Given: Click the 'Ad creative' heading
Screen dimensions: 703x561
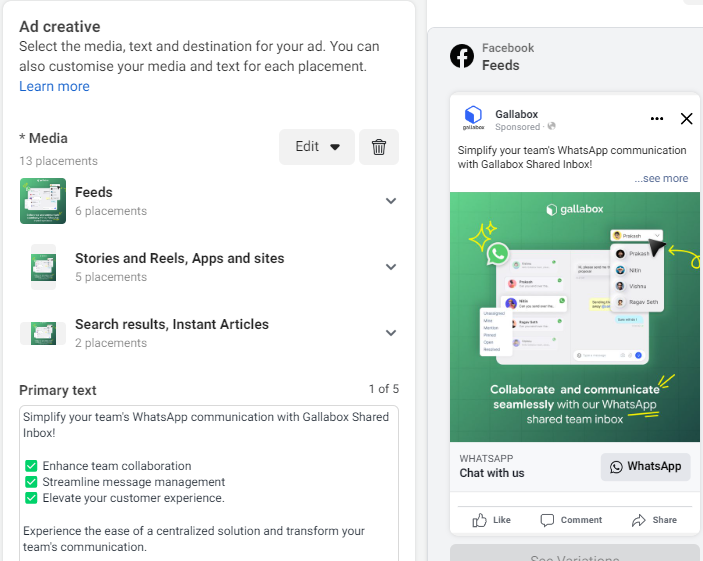Looking at the screenshot, I should [x=60, y=26].
